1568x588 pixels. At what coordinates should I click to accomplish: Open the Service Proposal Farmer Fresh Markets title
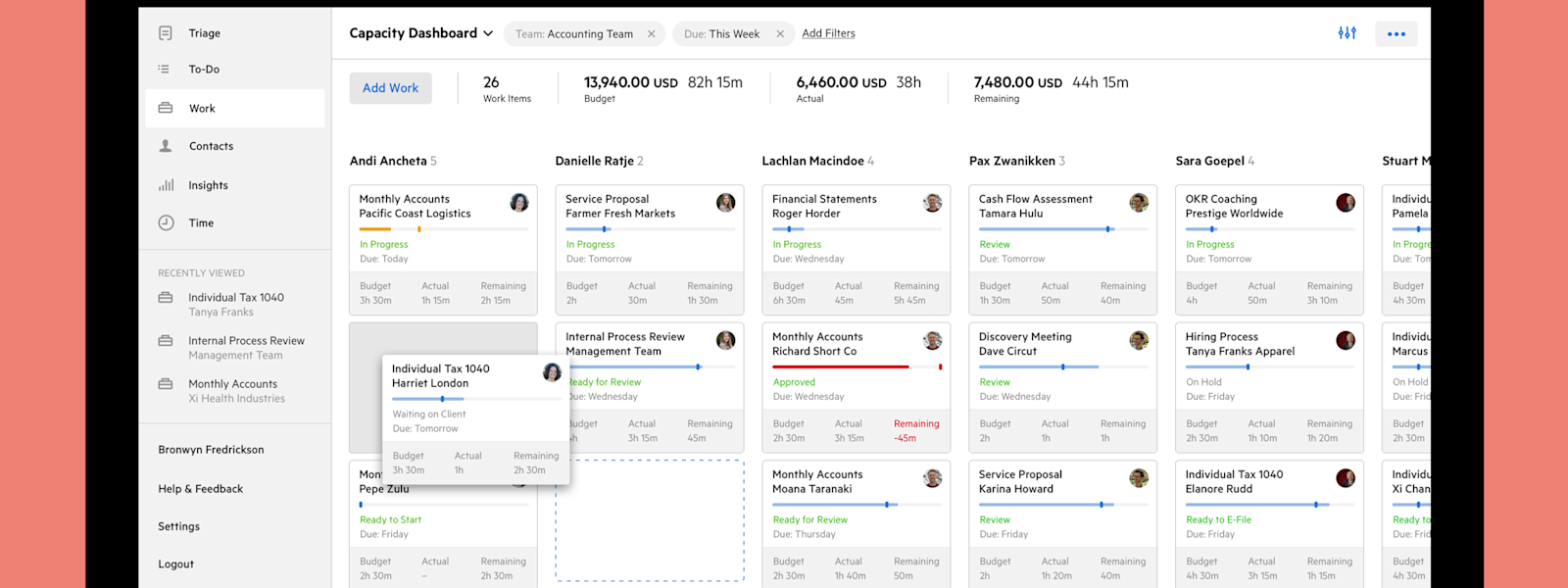pos(619,206)
